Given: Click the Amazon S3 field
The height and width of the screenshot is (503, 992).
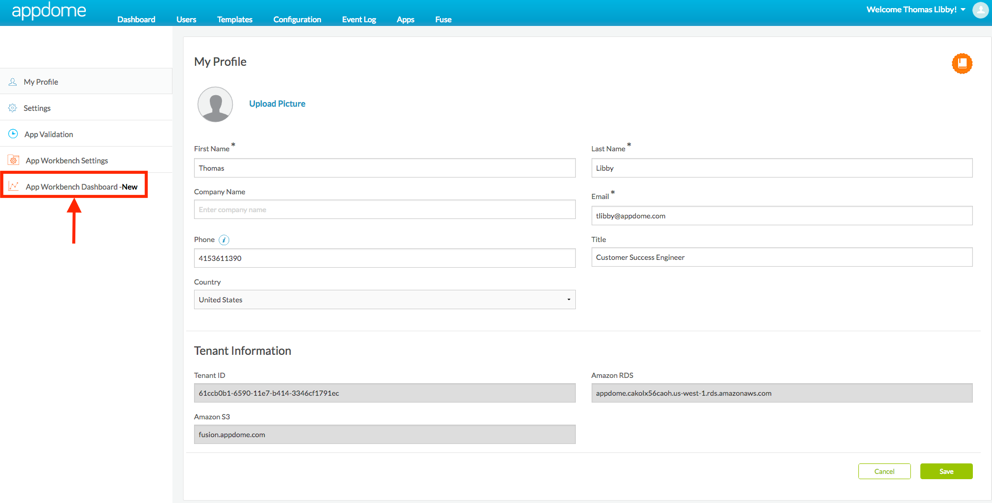Looking at the screenshot, I should tap(385, 435).
